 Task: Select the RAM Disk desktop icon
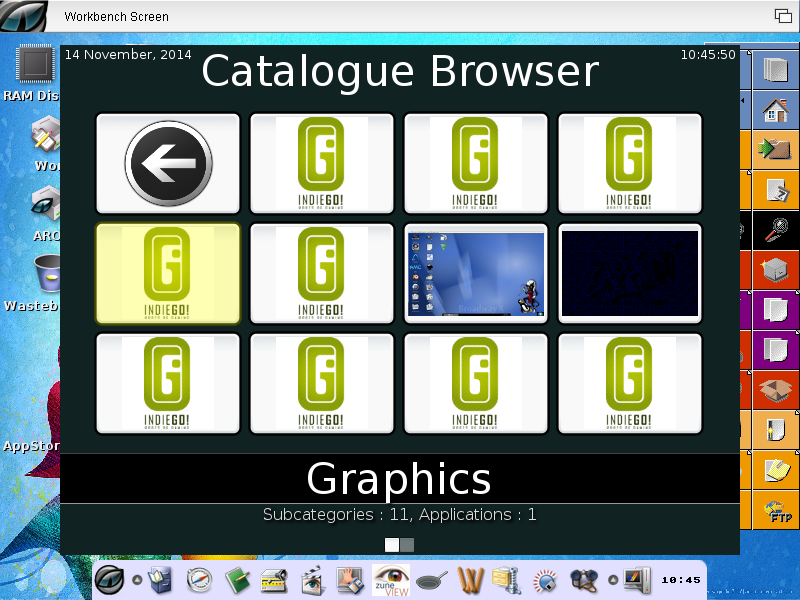(x=35, y=64)
